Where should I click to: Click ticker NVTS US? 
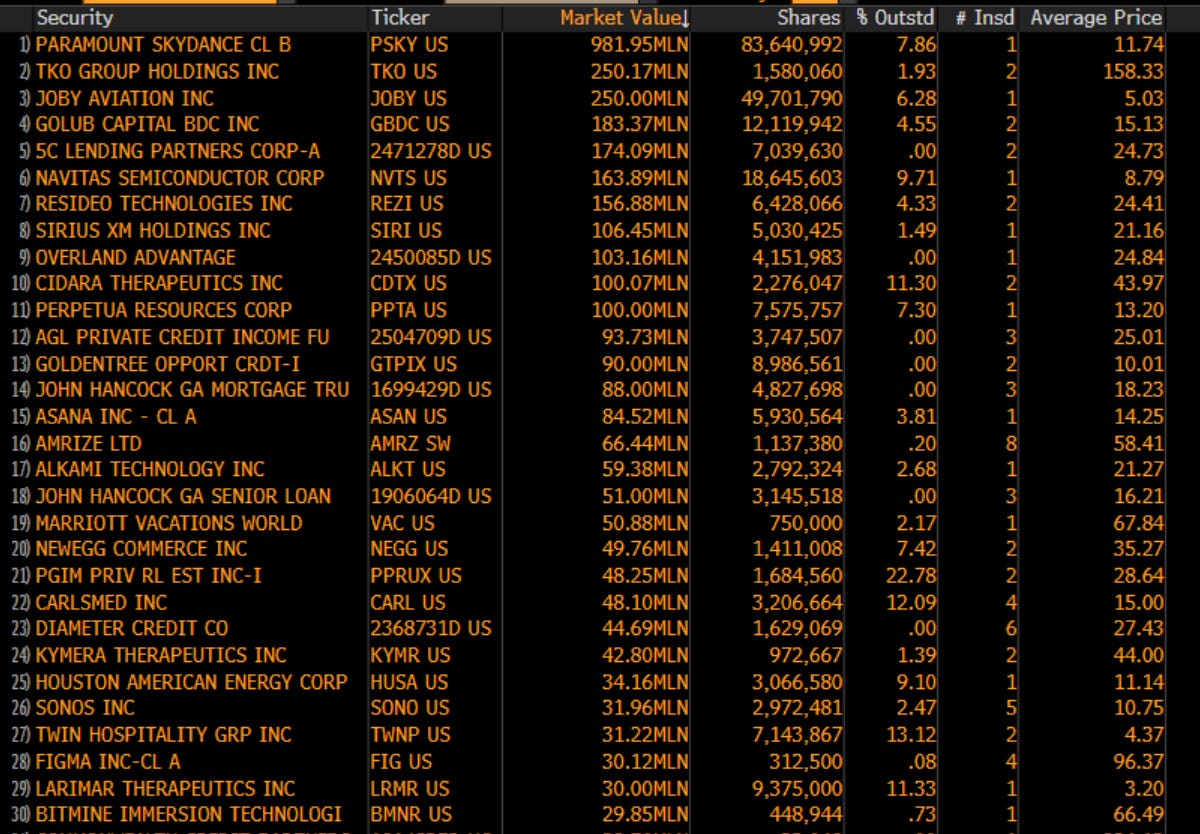point(410,178)
